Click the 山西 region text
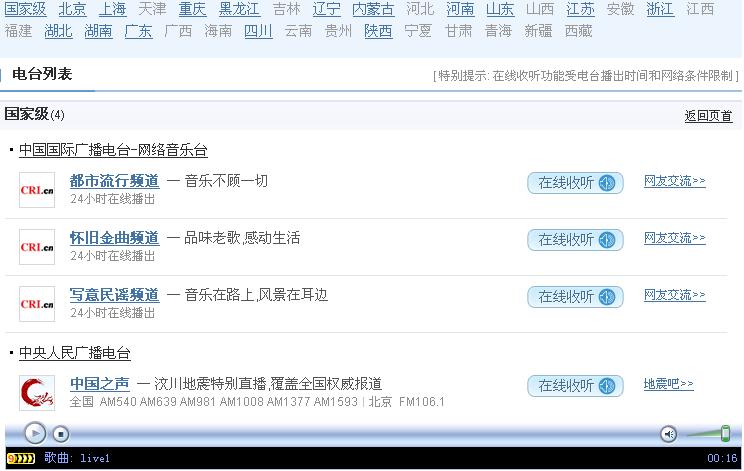Viewport: 744px width, 471px height. point(540,9)
